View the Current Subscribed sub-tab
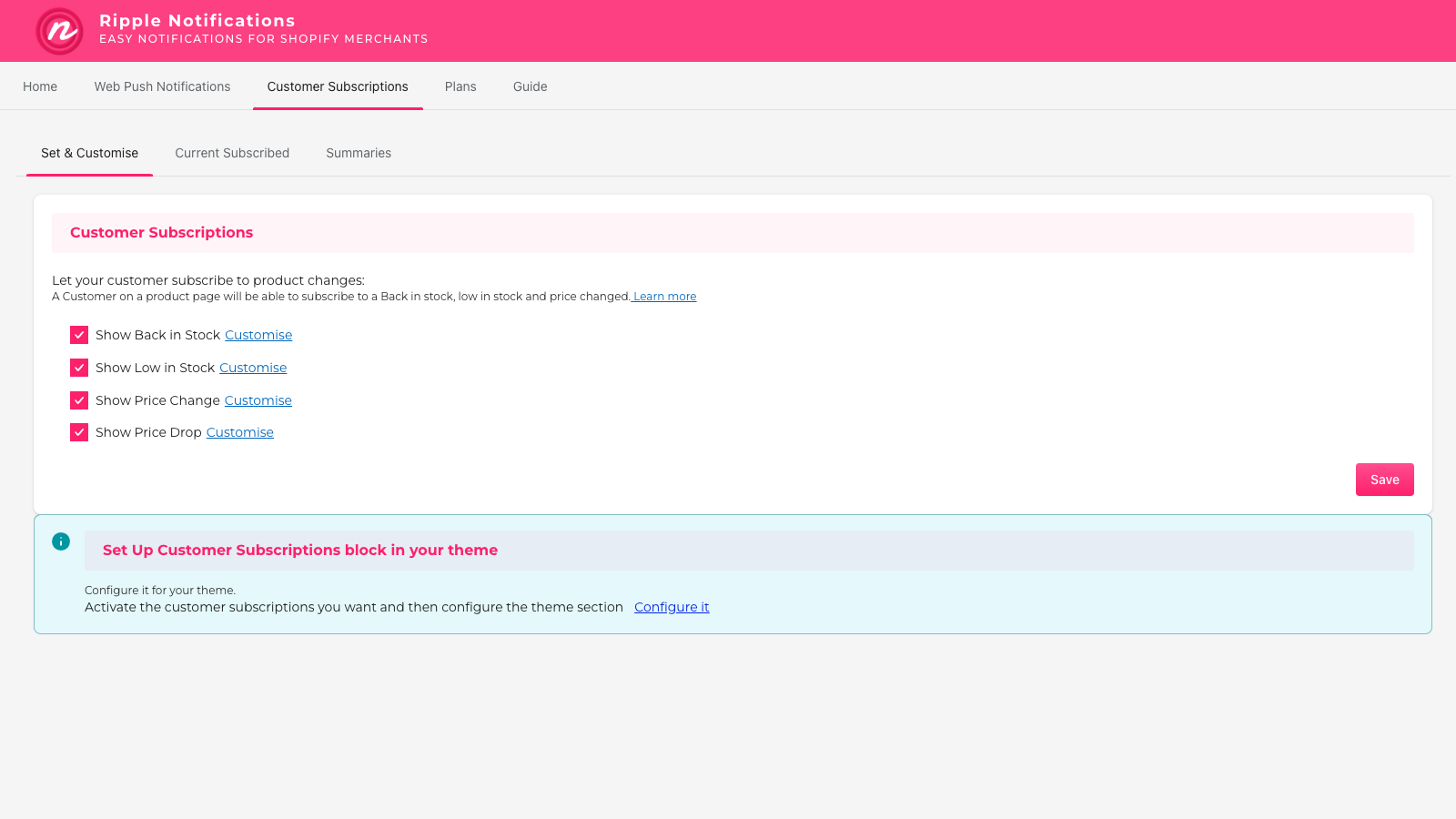 [232, 153]
